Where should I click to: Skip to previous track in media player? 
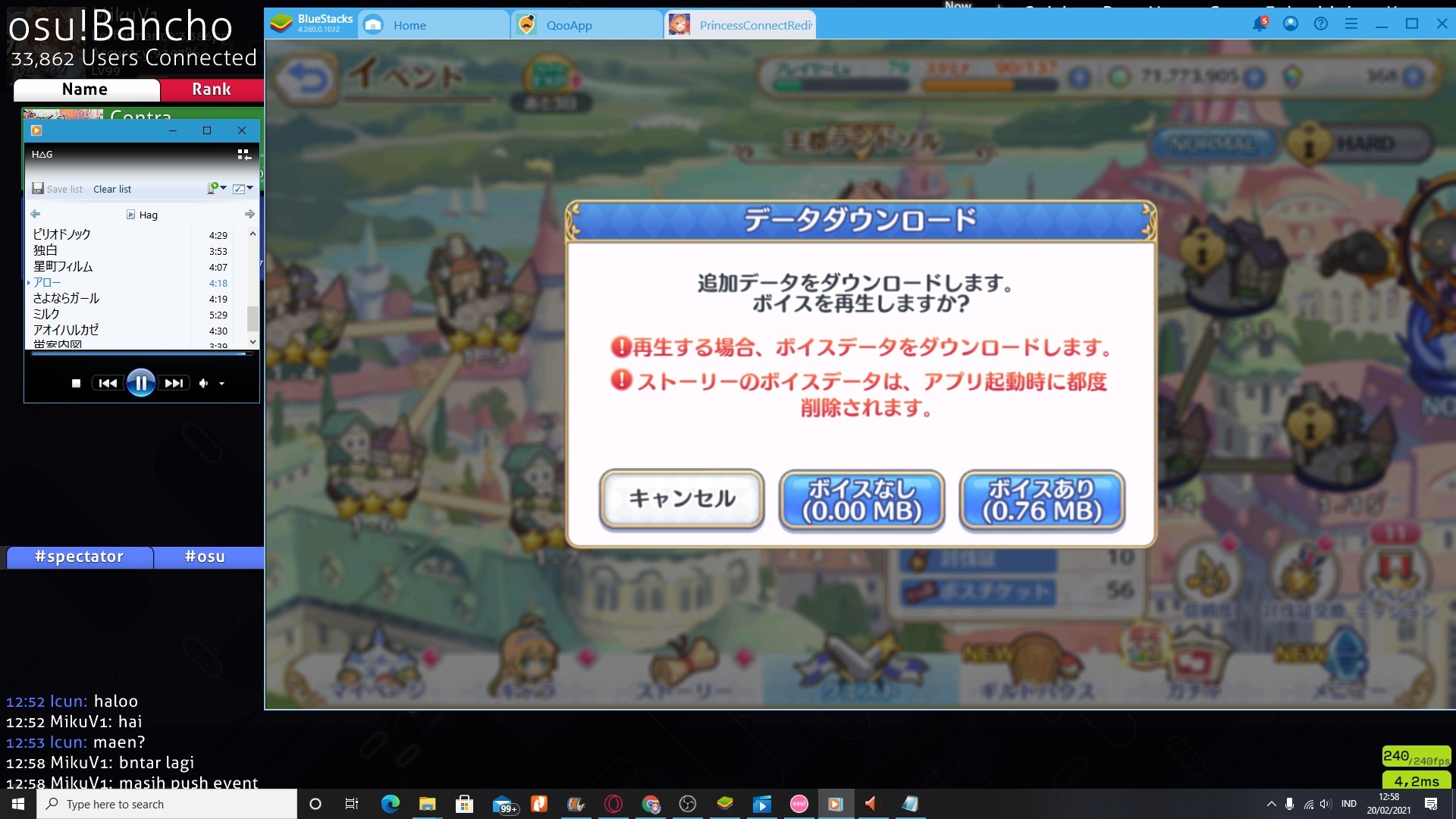point(108,384)
